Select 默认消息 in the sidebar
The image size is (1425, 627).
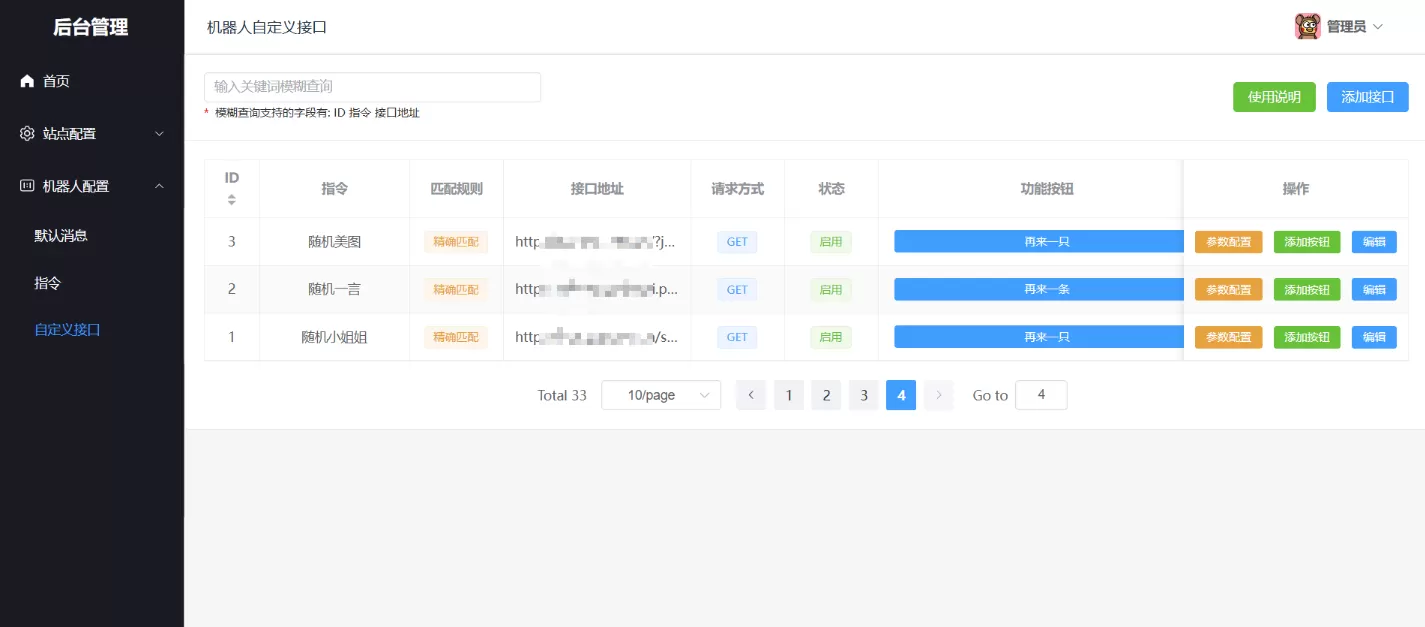[60, 235]
